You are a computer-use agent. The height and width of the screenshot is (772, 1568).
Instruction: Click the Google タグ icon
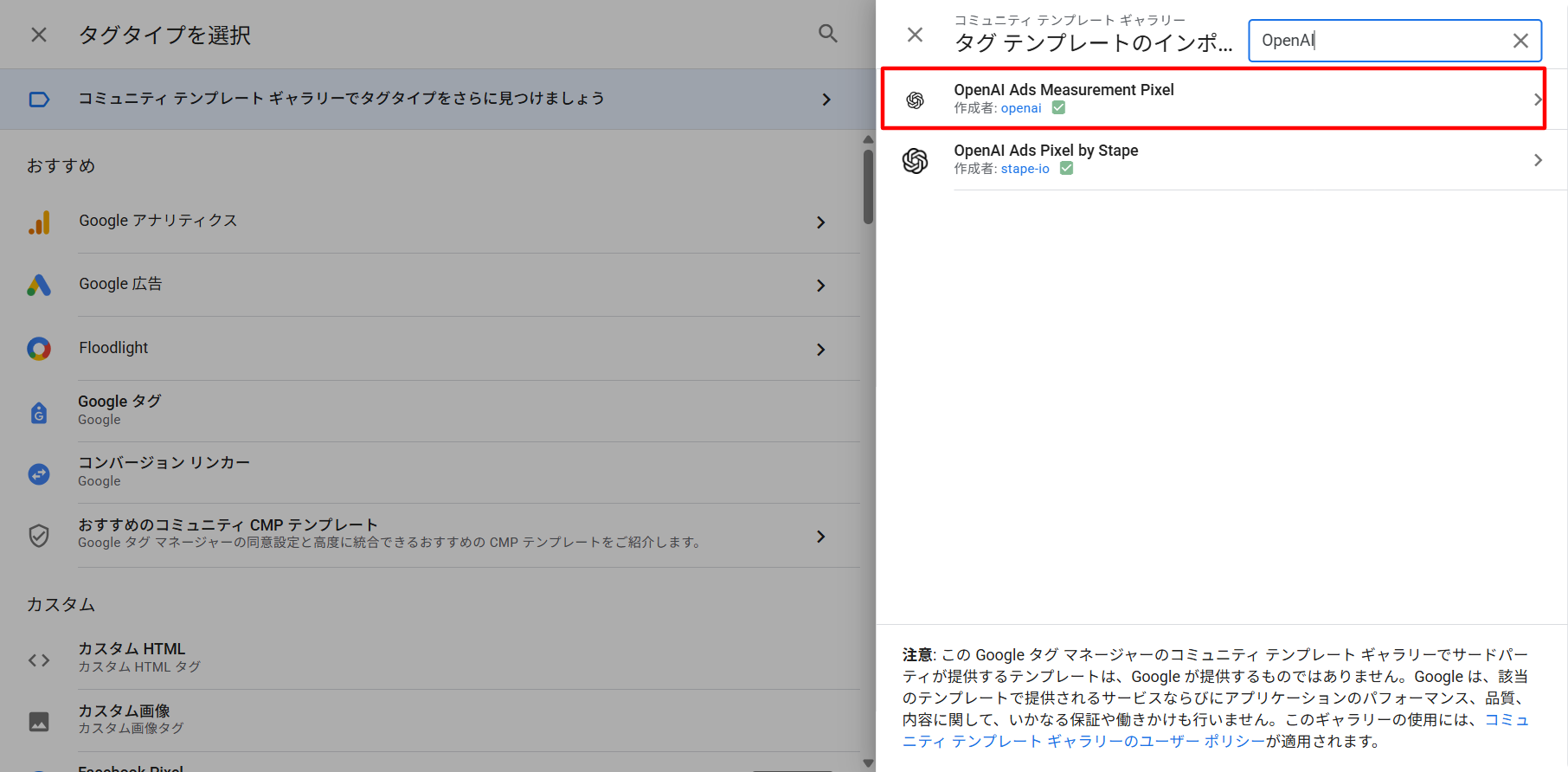tap(39, 413)
